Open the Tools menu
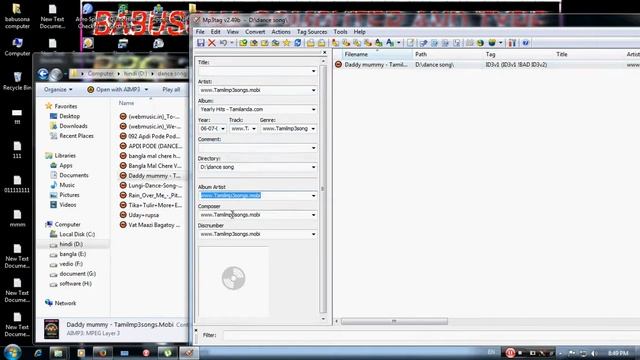 coord(340,32)
